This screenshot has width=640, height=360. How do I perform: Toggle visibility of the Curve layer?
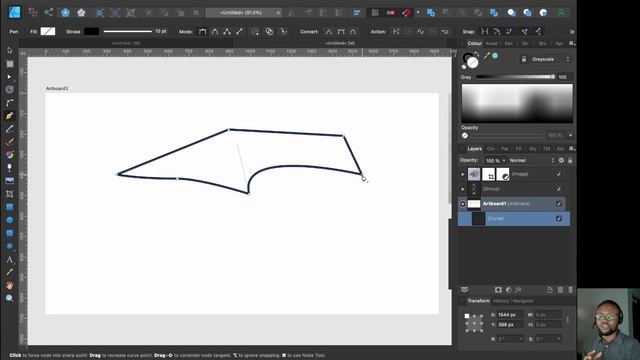559,219
